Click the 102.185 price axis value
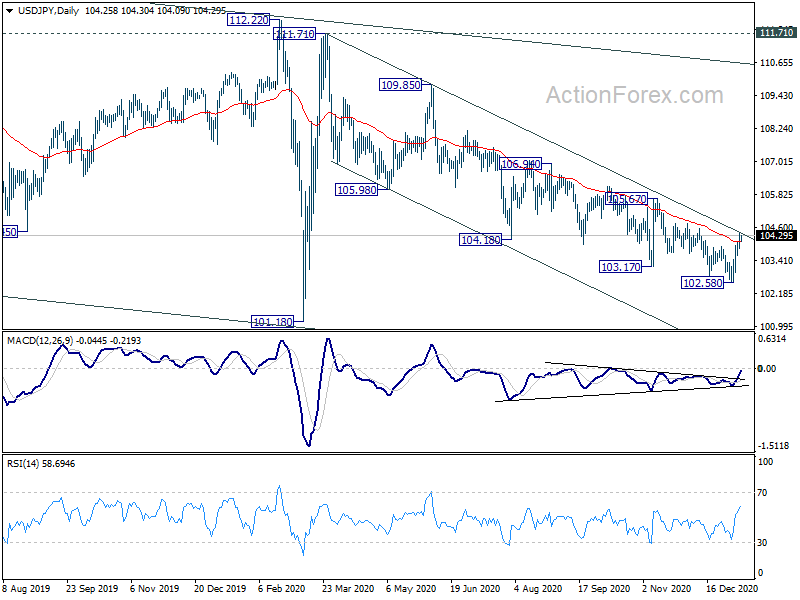 point(777,294)
